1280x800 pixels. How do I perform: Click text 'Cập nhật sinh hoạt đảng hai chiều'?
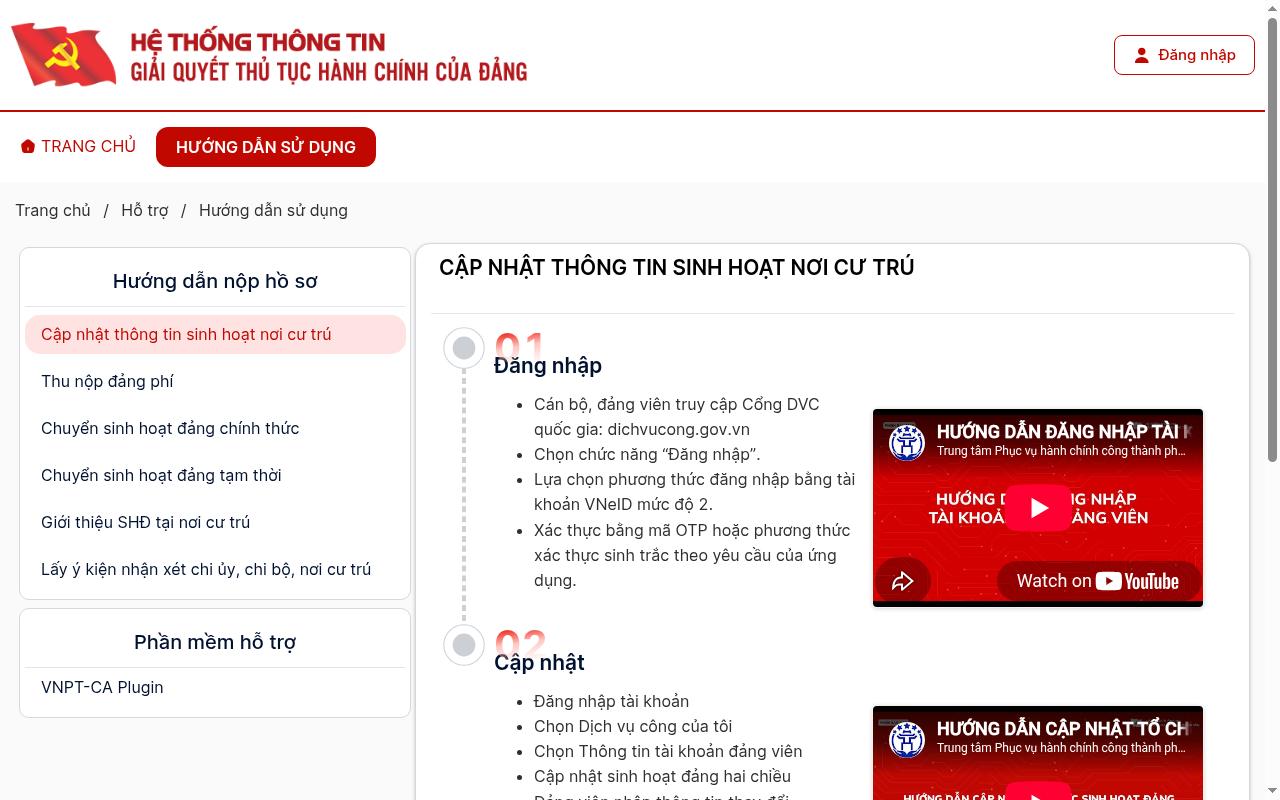click(662, 776)
